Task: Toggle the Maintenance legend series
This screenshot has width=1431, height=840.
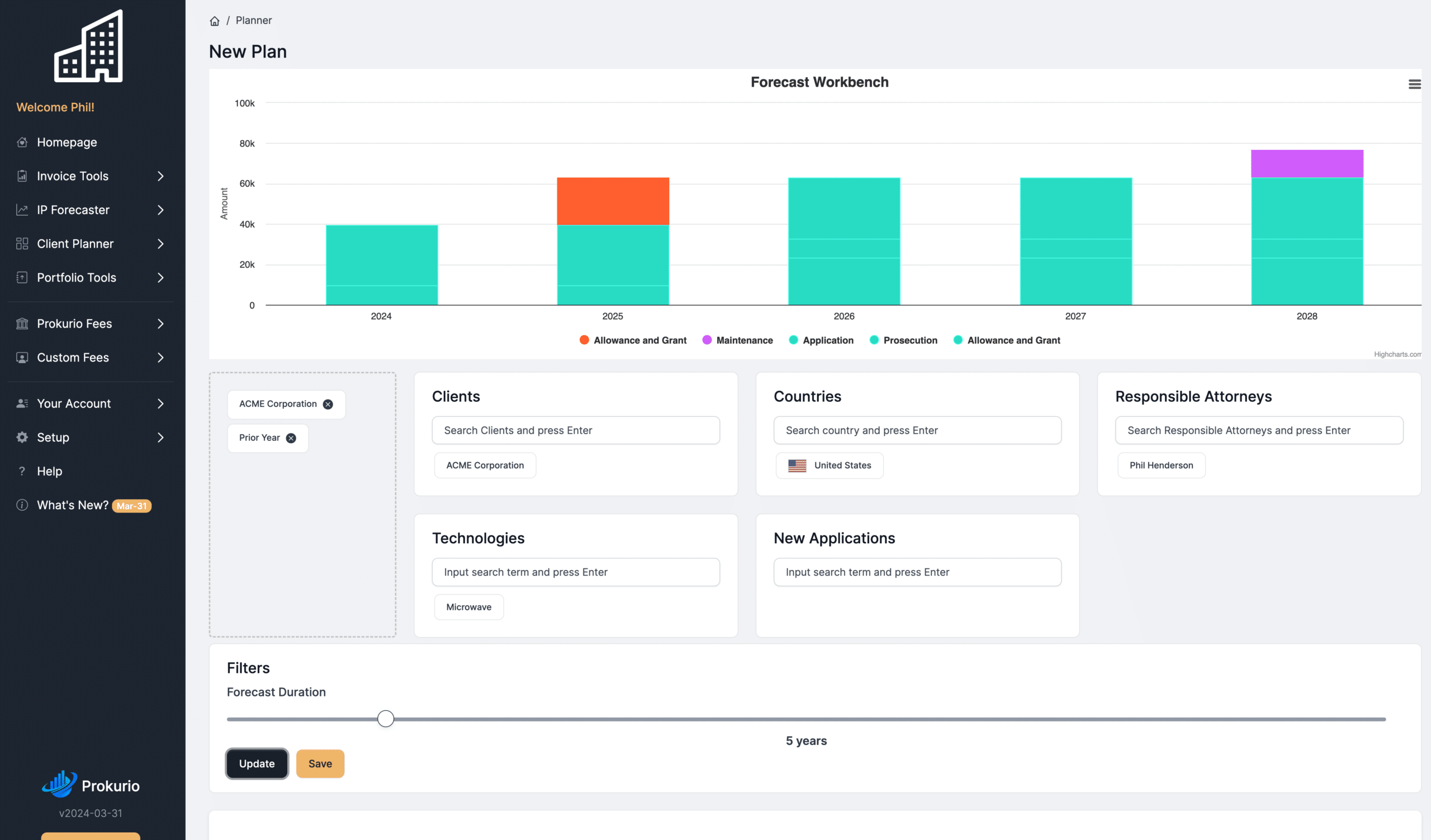Action: coord(737,340)
